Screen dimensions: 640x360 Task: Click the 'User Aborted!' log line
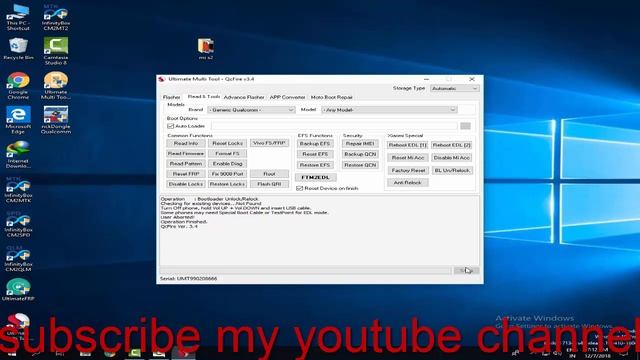178,217
